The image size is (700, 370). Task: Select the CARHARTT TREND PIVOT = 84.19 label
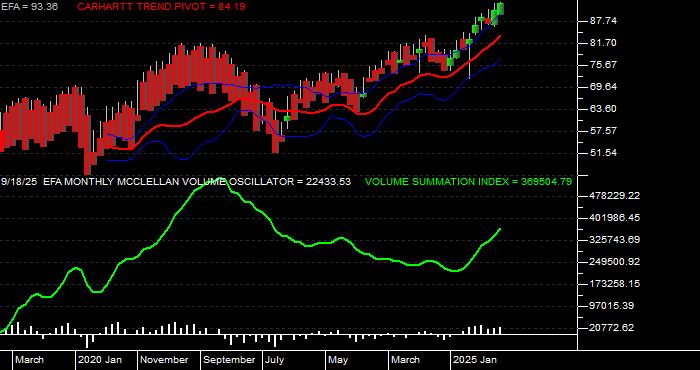(x=161, y=7)
